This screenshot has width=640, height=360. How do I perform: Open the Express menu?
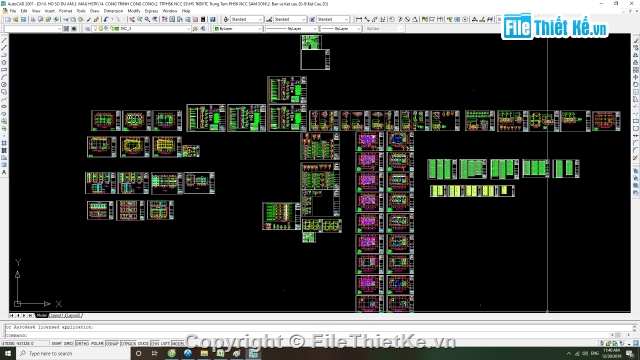coord(151,11)
